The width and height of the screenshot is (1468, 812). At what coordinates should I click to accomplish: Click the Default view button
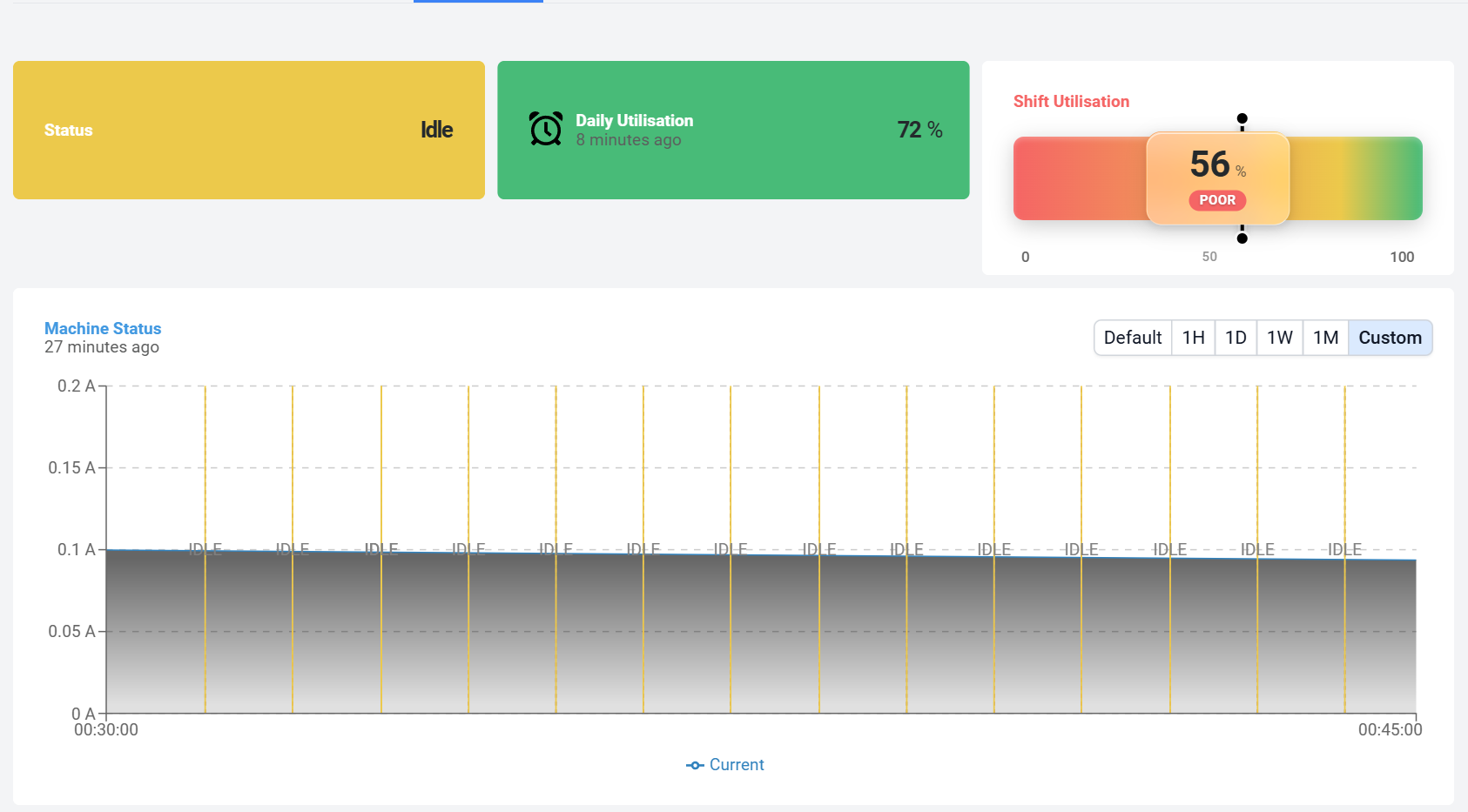click(x=1132, y=338)
